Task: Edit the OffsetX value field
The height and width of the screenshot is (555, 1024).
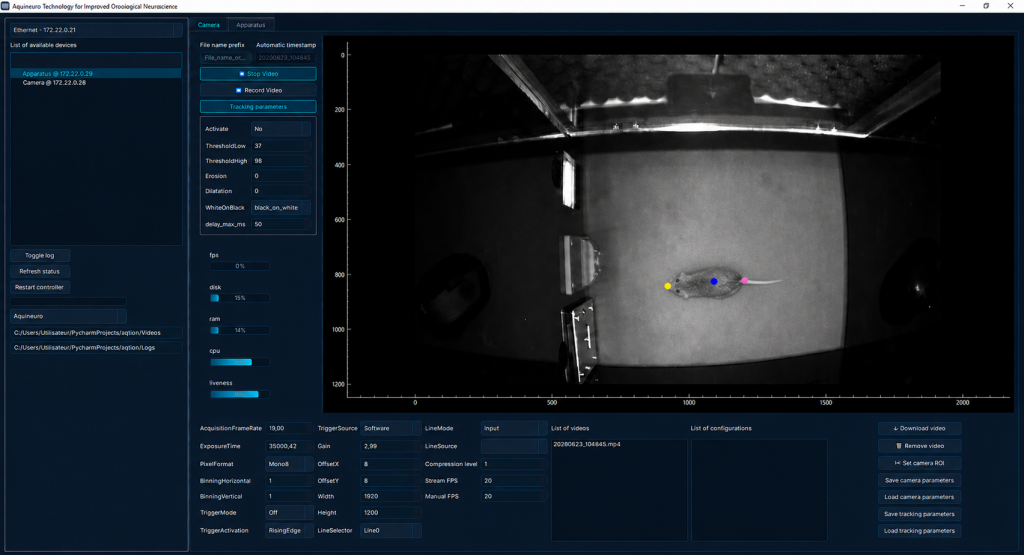Action: point(391,464)
